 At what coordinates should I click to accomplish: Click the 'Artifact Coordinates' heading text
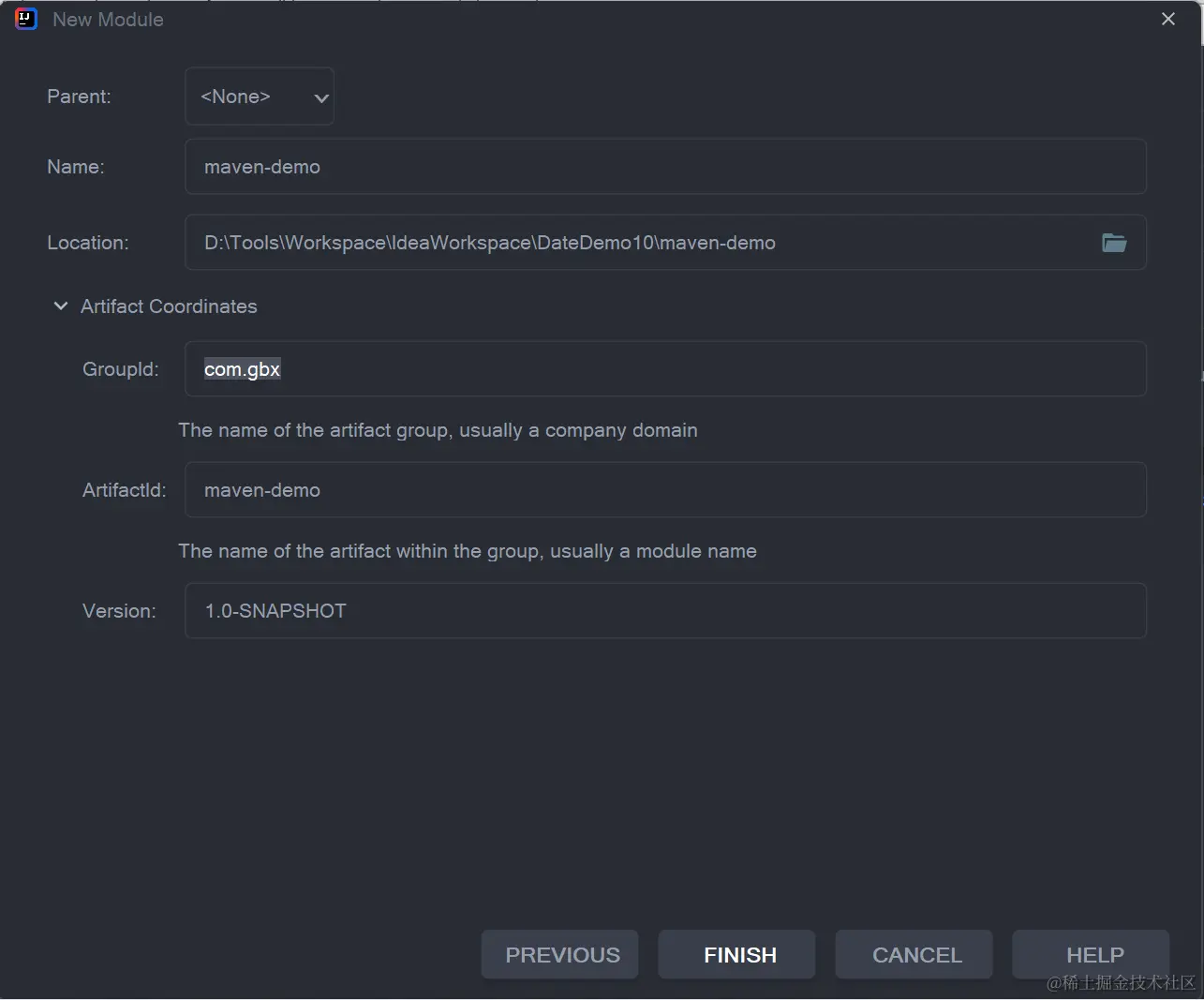pyautogui.click(x=169, y=306)
